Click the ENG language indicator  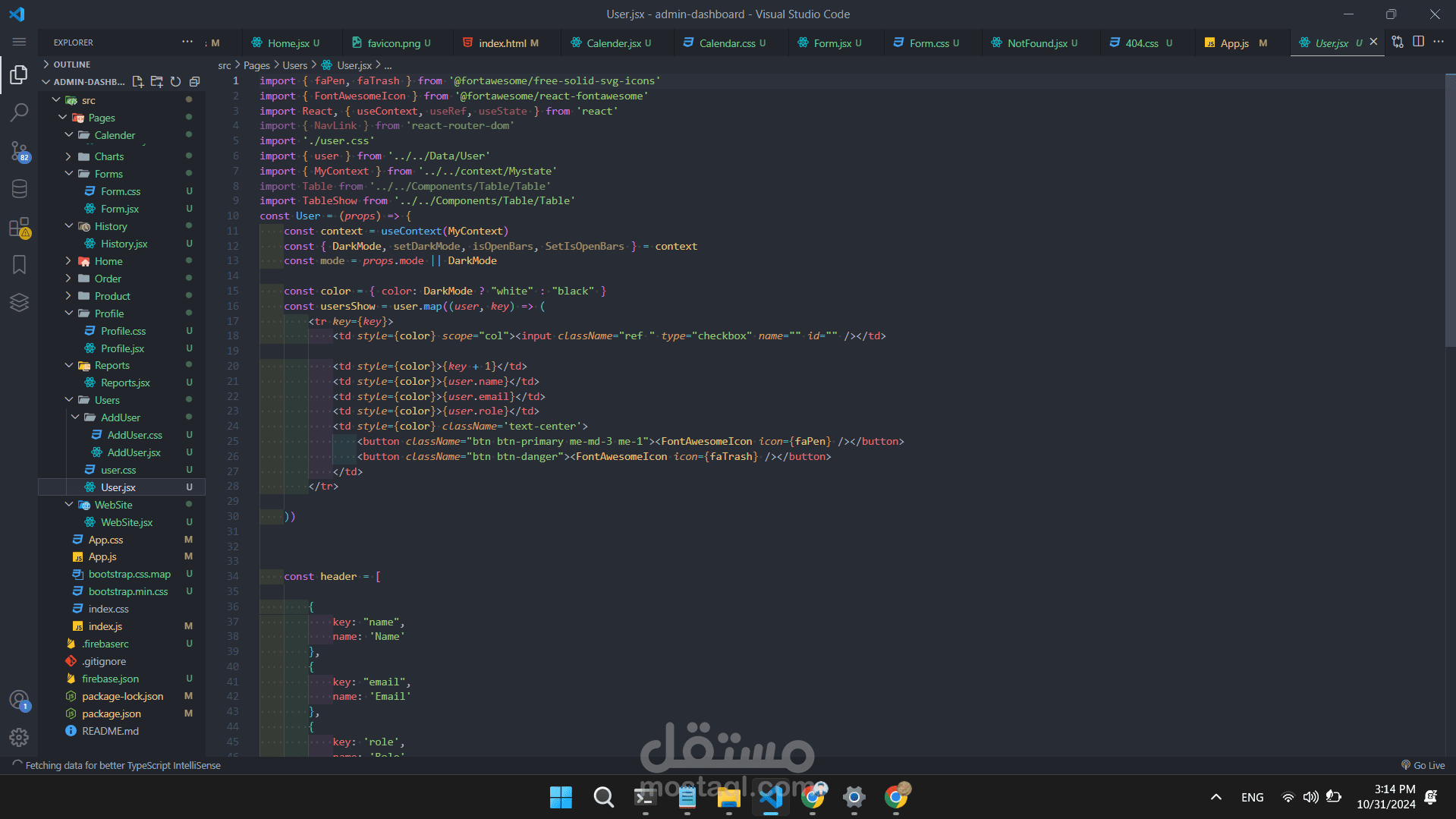[x=1252, y=797]
